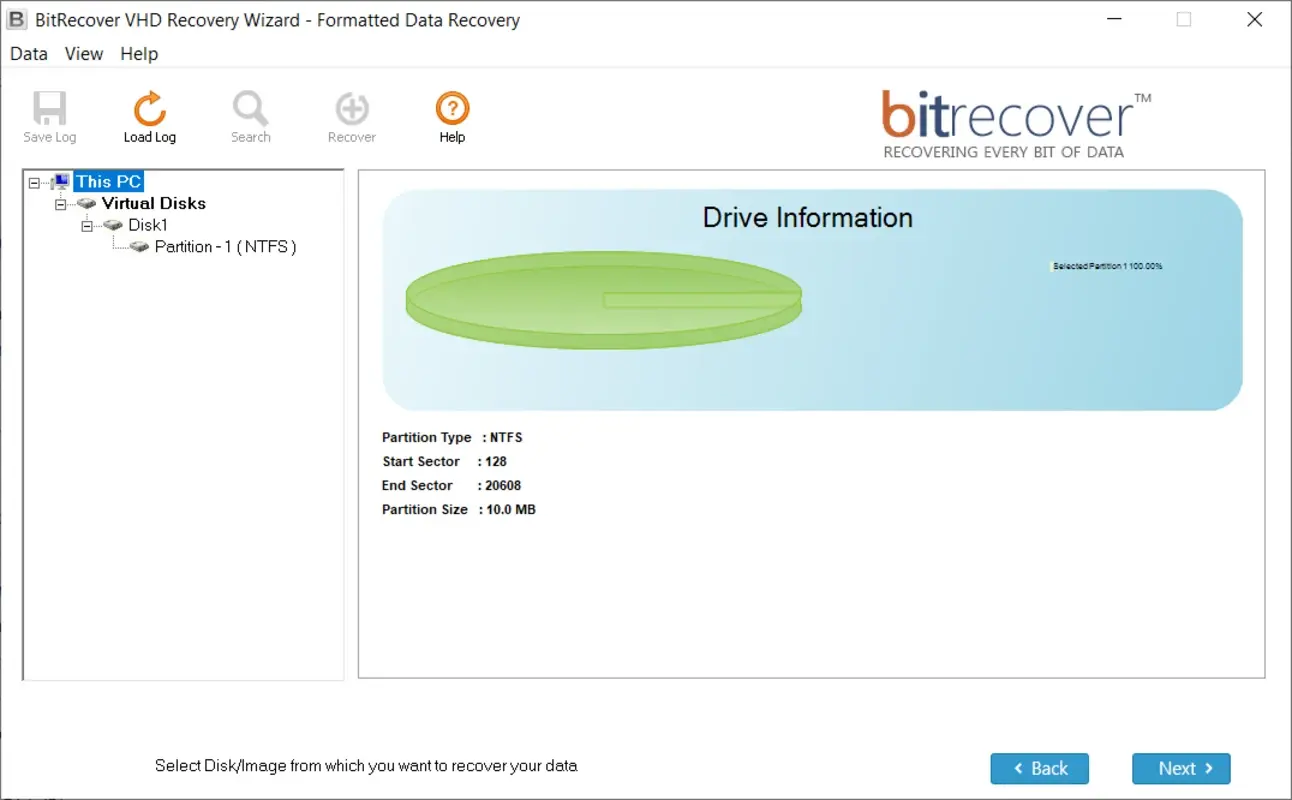Collapse the Disk1 tree node
The height and width of the screenshot is (800, 1292).
point(87,226)
